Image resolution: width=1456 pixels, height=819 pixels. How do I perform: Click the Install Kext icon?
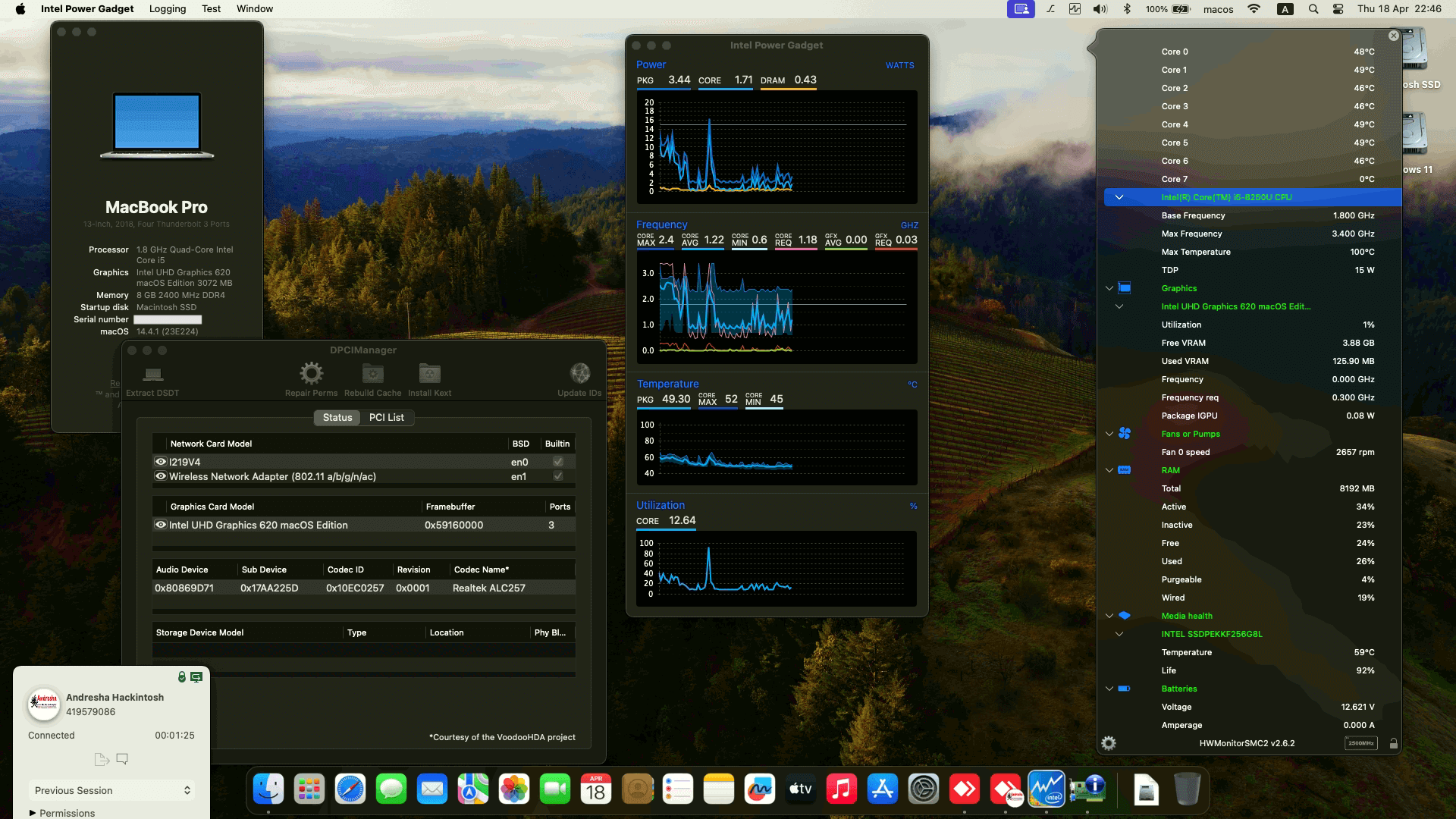pos(429,373)
